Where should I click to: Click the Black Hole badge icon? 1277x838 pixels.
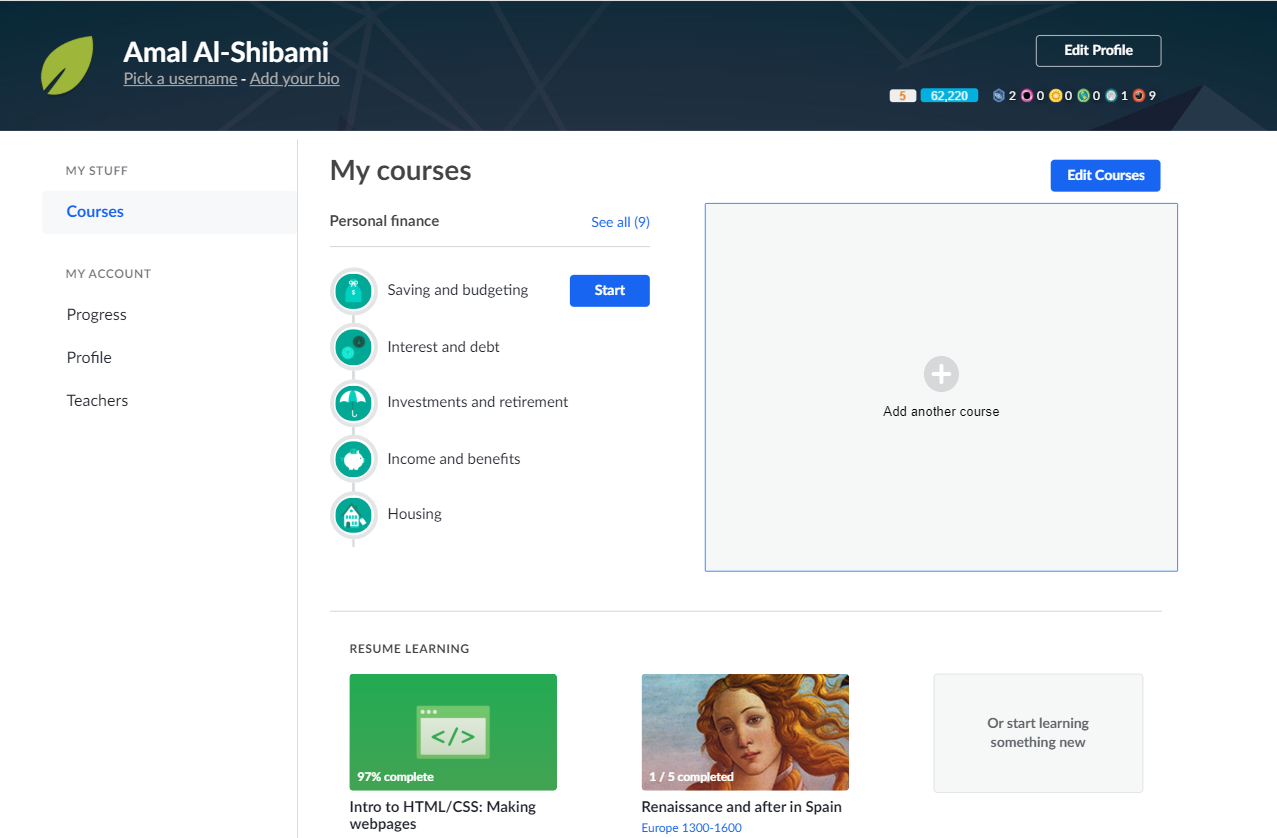(1026, 96)
